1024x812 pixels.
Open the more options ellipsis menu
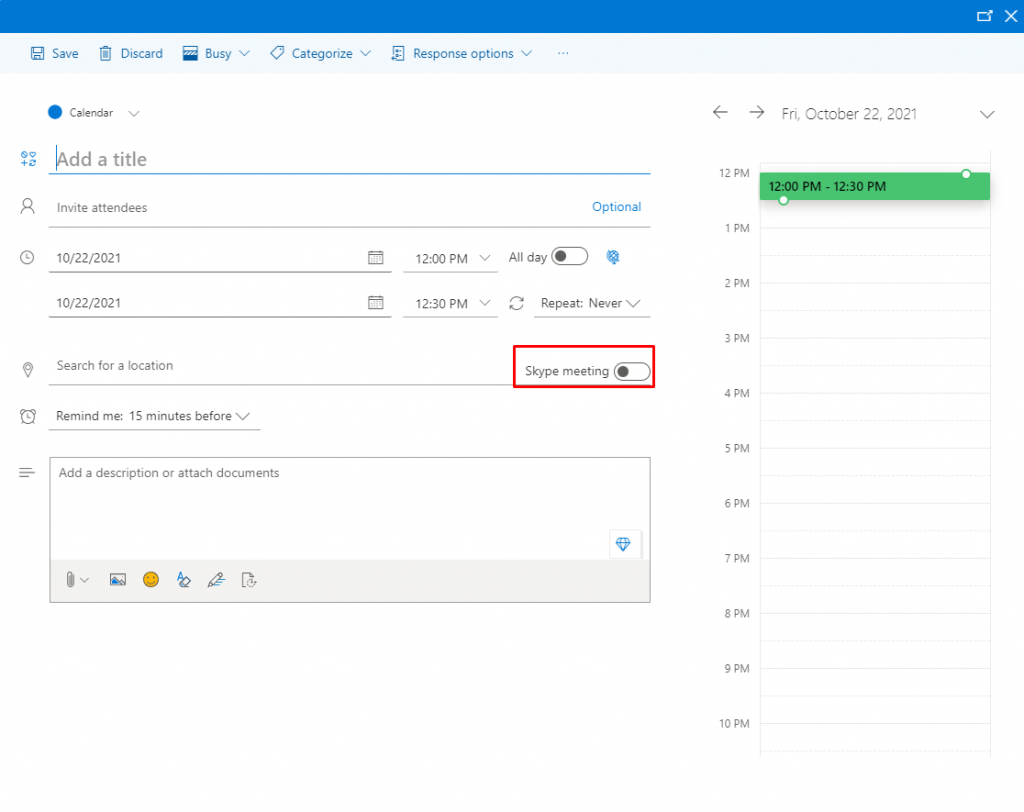click(x=563, y=54)
